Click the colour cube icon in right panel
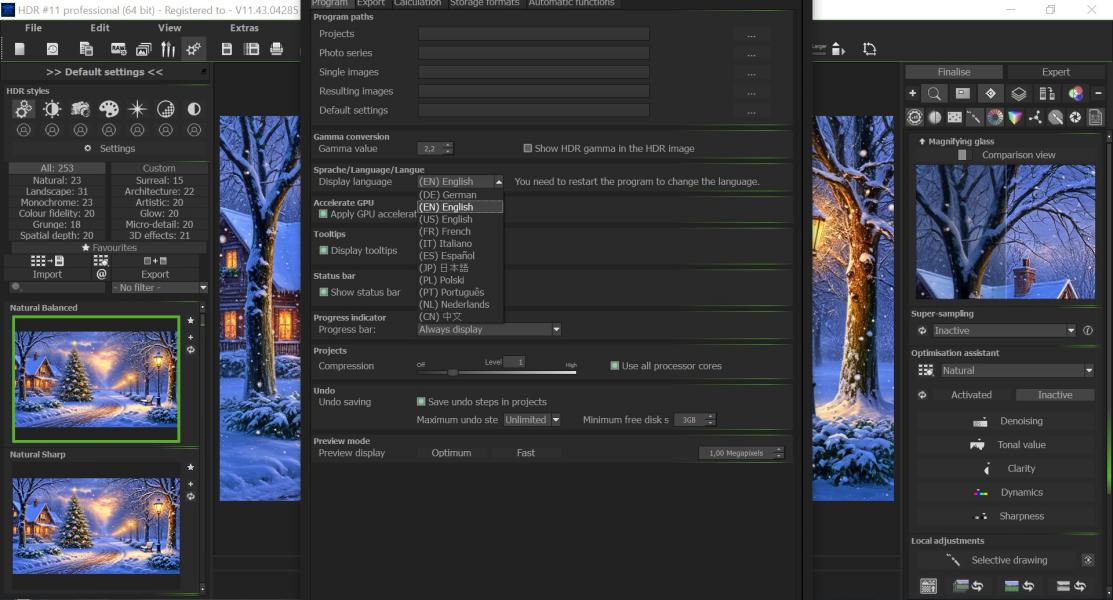The width and height of the screenshot is (1113, 600). 1015,117
